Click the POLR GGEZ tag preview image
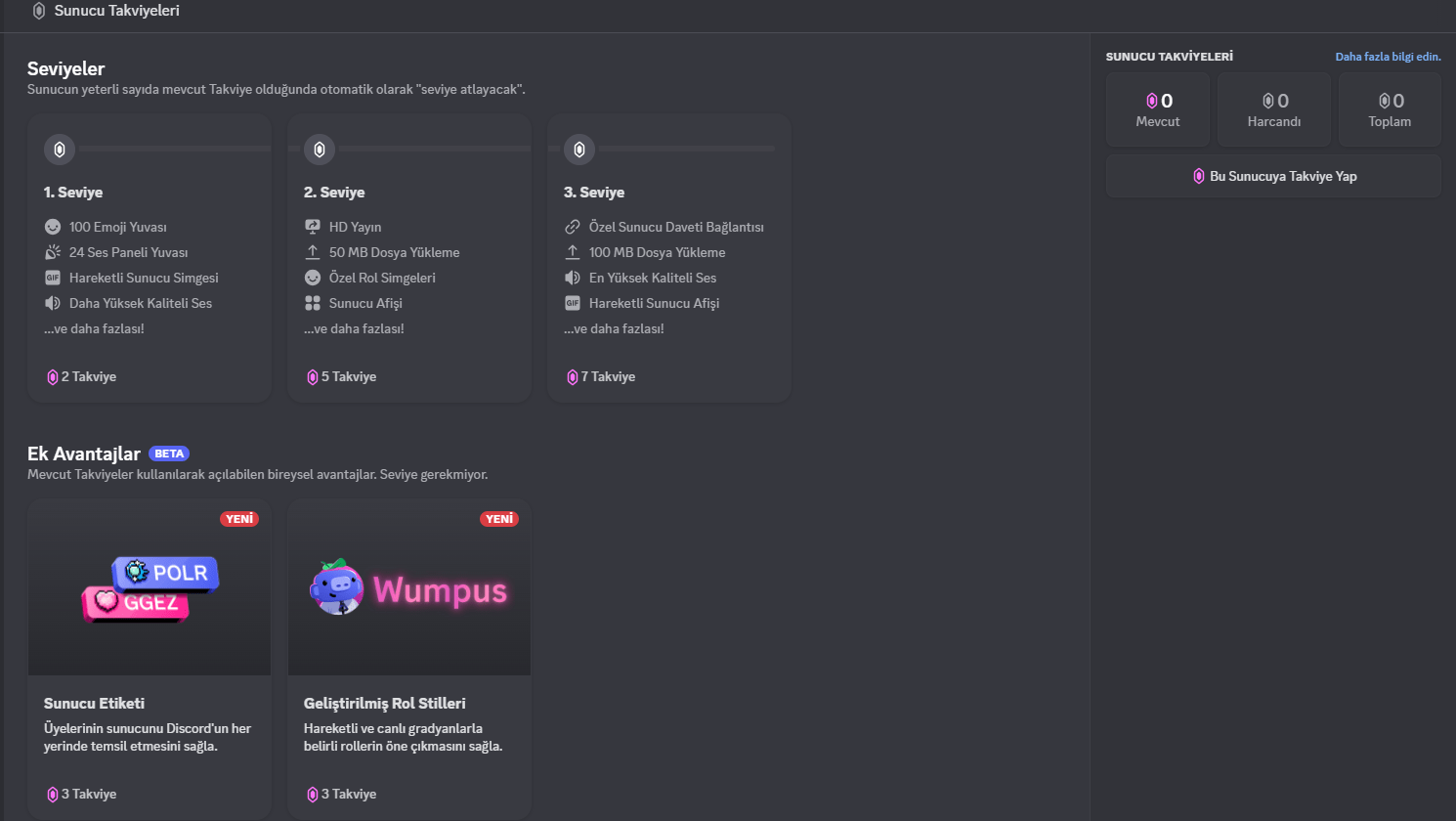1456x821 pixels. [150, 587]
